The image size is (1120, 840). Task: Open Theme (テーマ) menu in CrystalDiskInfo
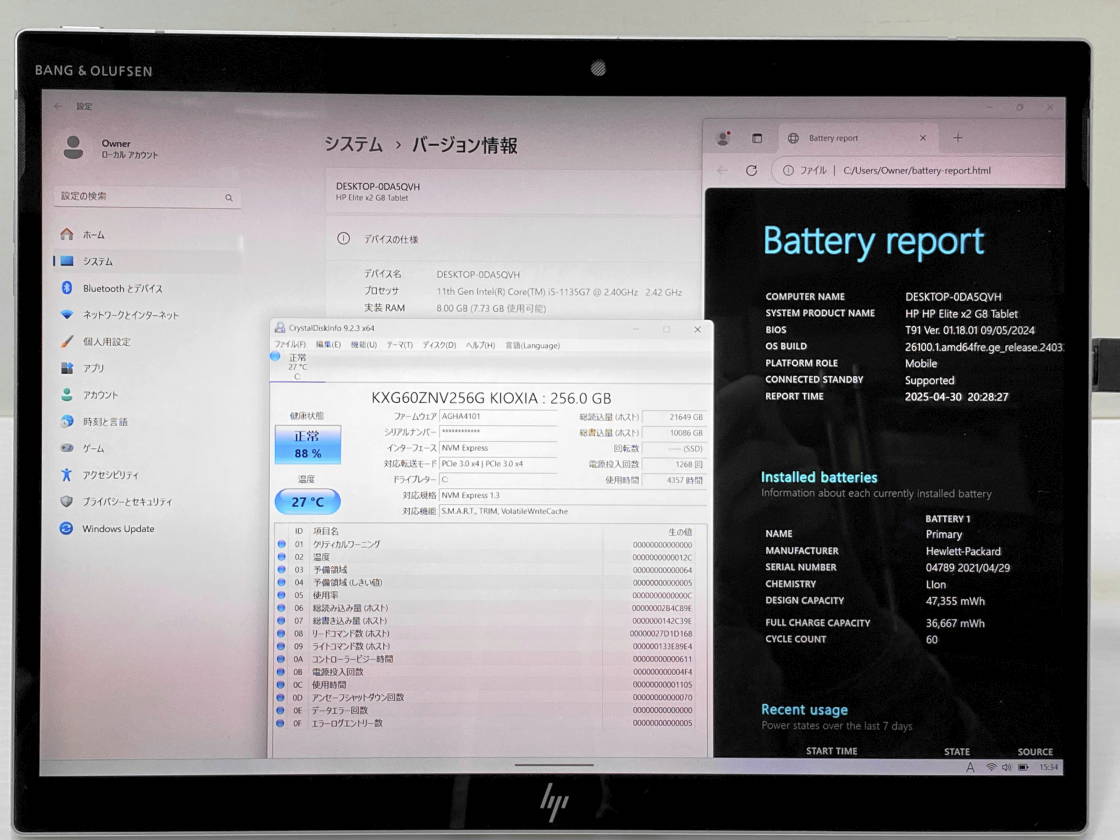pos(400,345)
